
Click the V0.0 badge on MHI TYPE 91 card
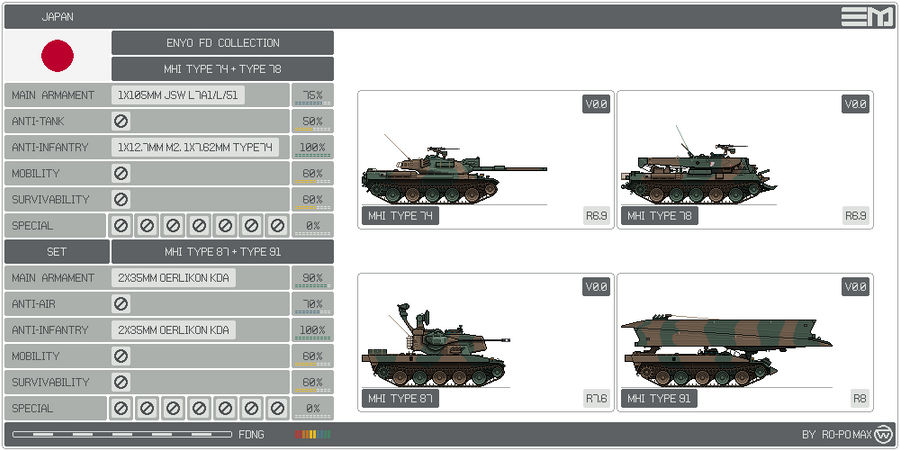coord(856,287)
